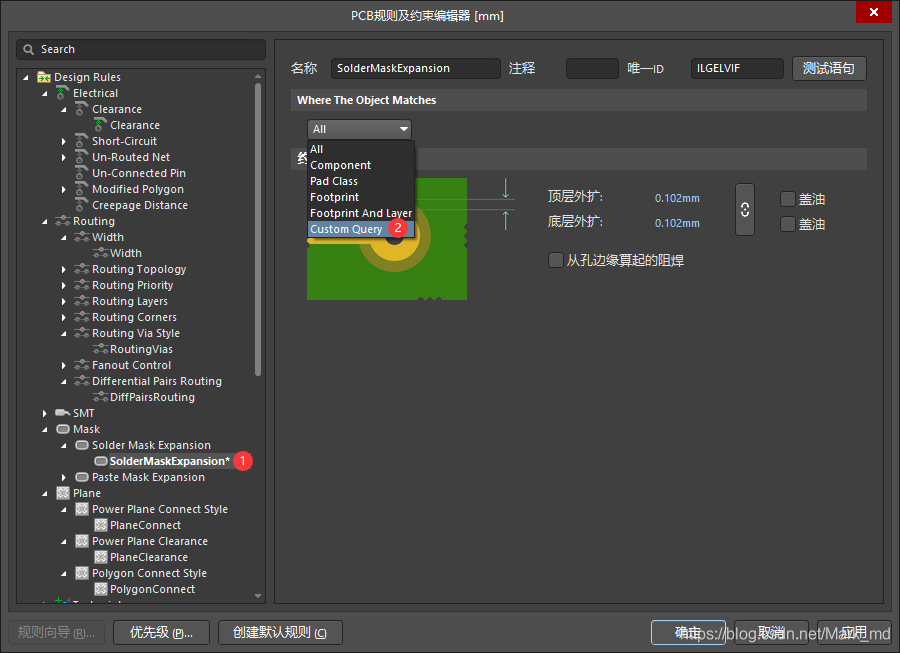
Task: Expand the Short-Circuit rule node
Action: [64, 141]
